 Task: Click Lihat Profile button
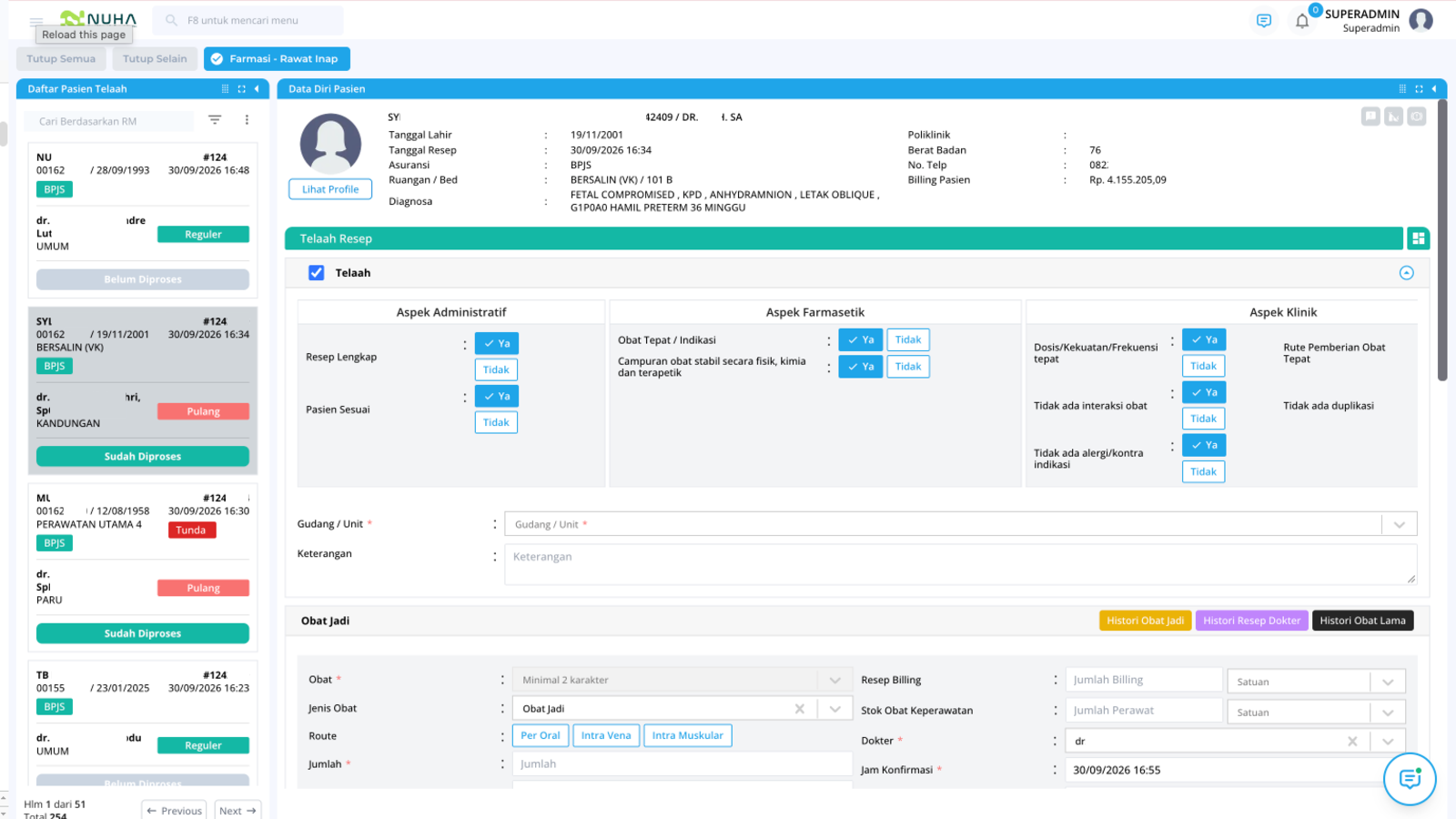tap(330, 189)
